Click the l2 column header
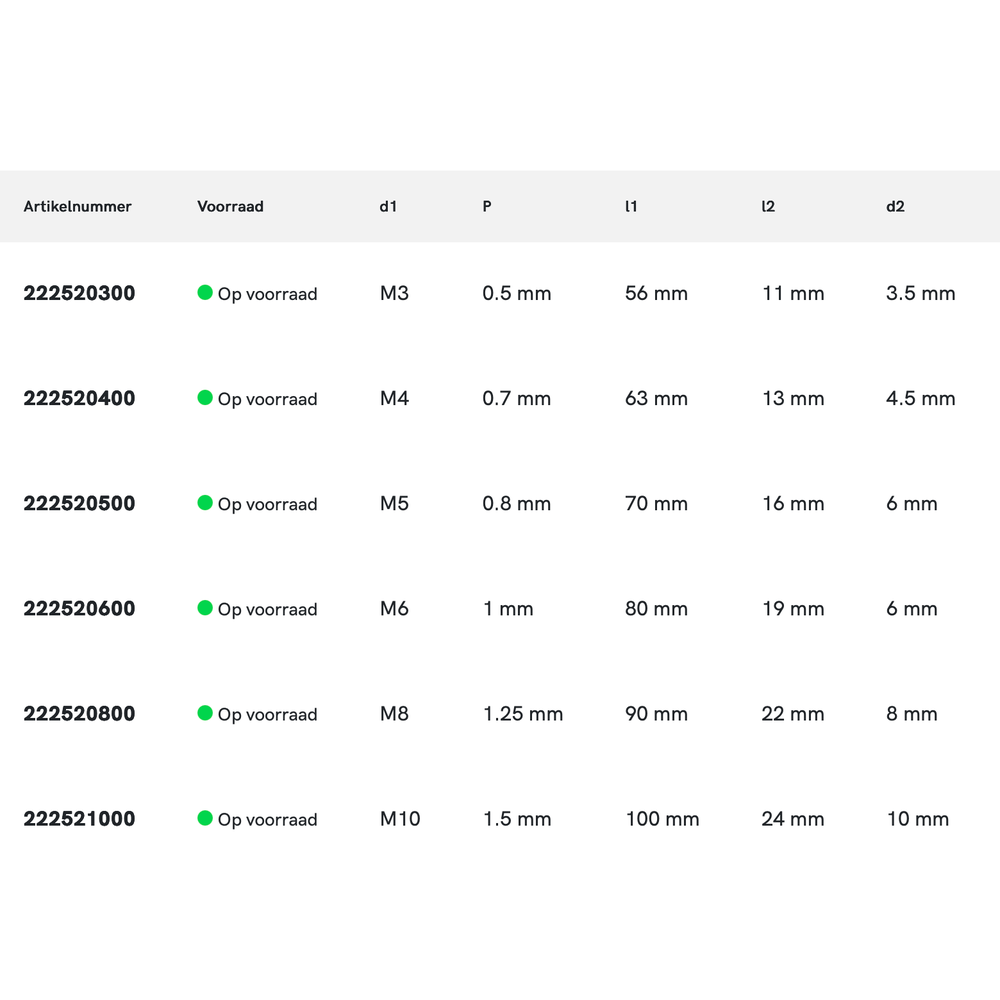This screenshot has height=1000, width=1000. 768,207
